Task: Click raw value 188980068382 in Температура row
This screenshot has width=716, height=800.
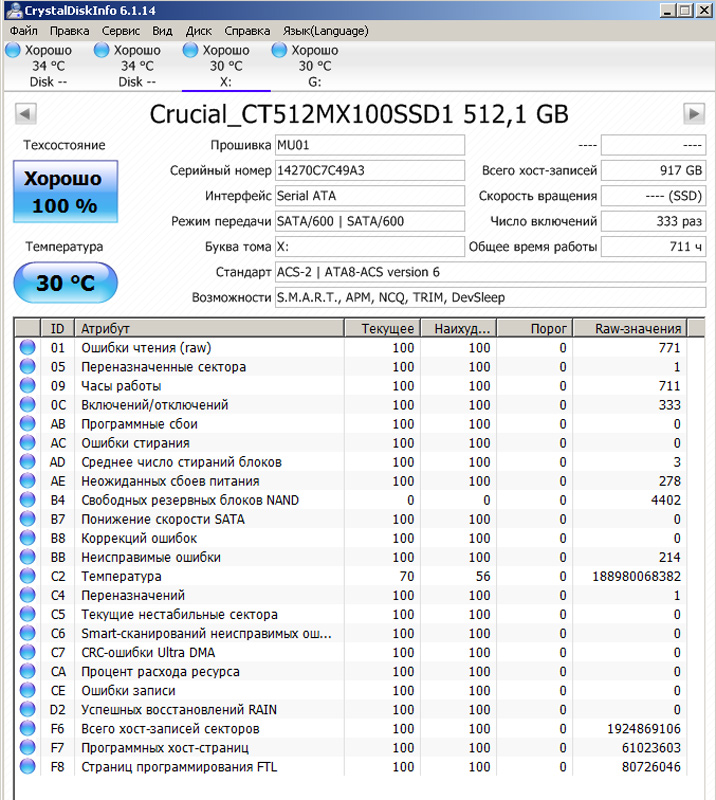Action: 636,576
